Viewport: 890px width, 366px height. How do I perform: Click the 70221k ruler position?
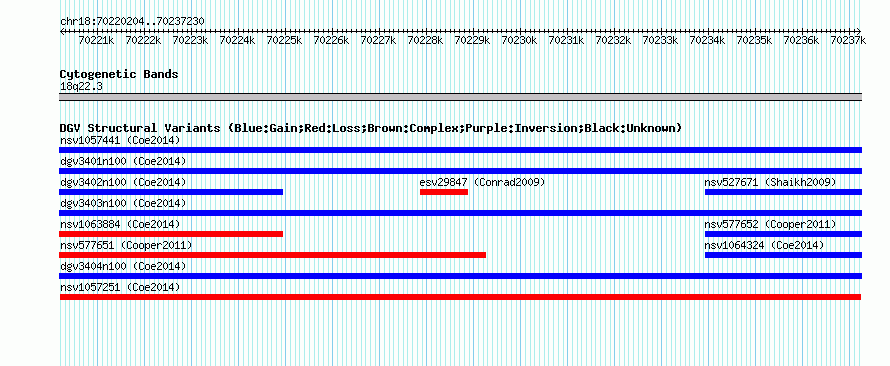pyautogui.click(x=96, y=40)
